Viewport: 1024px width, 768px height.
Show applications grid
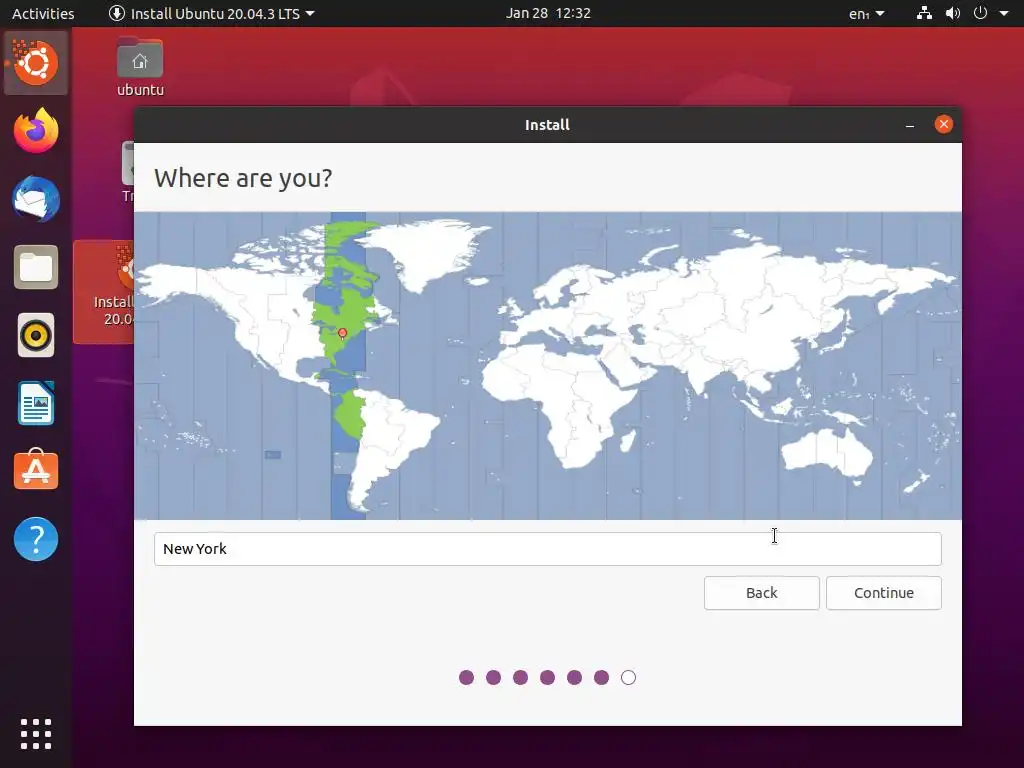tap(36, 734)
